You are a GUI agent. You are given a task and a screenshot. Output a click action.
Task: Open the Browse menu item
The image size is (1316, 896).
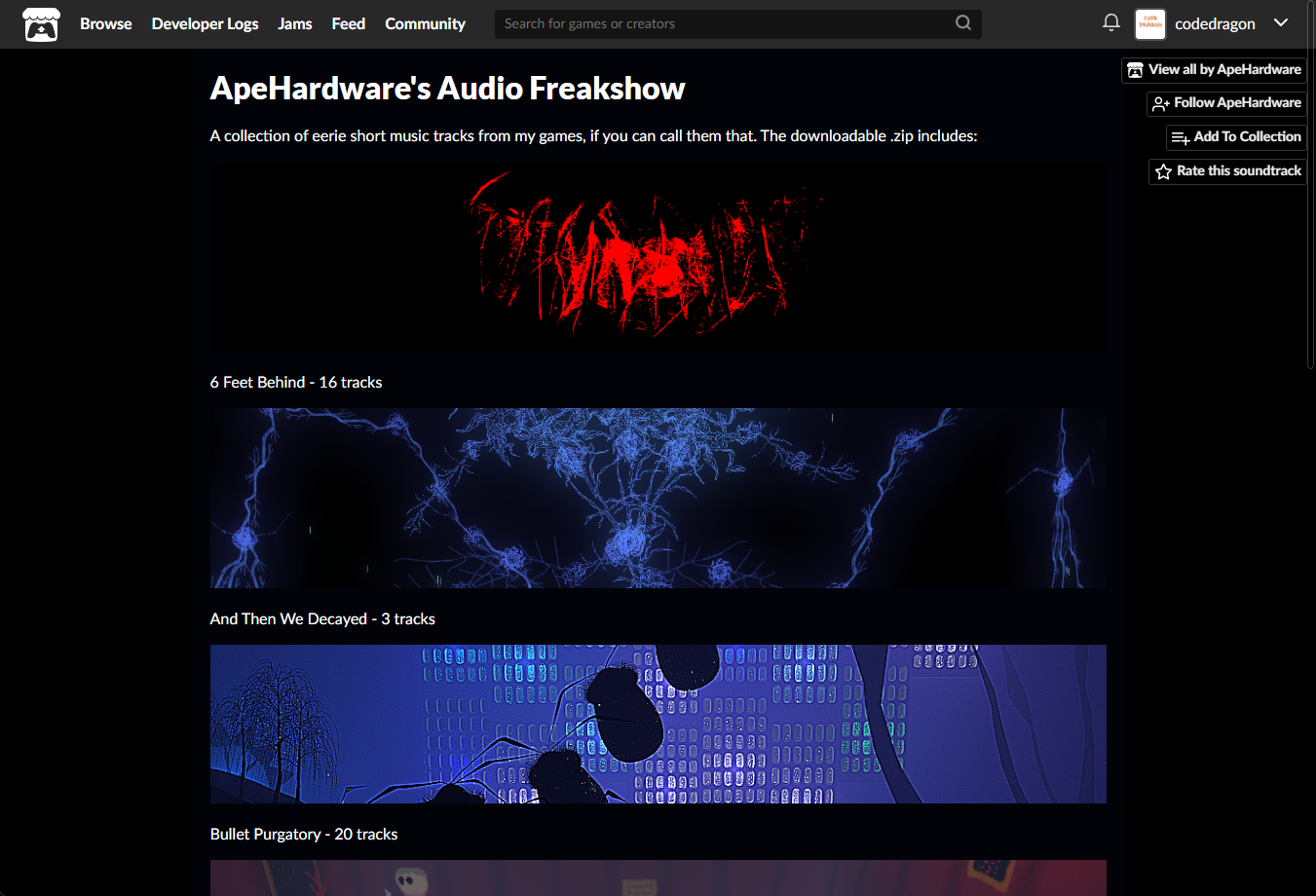pyautogui.click(x=105, y=23)
